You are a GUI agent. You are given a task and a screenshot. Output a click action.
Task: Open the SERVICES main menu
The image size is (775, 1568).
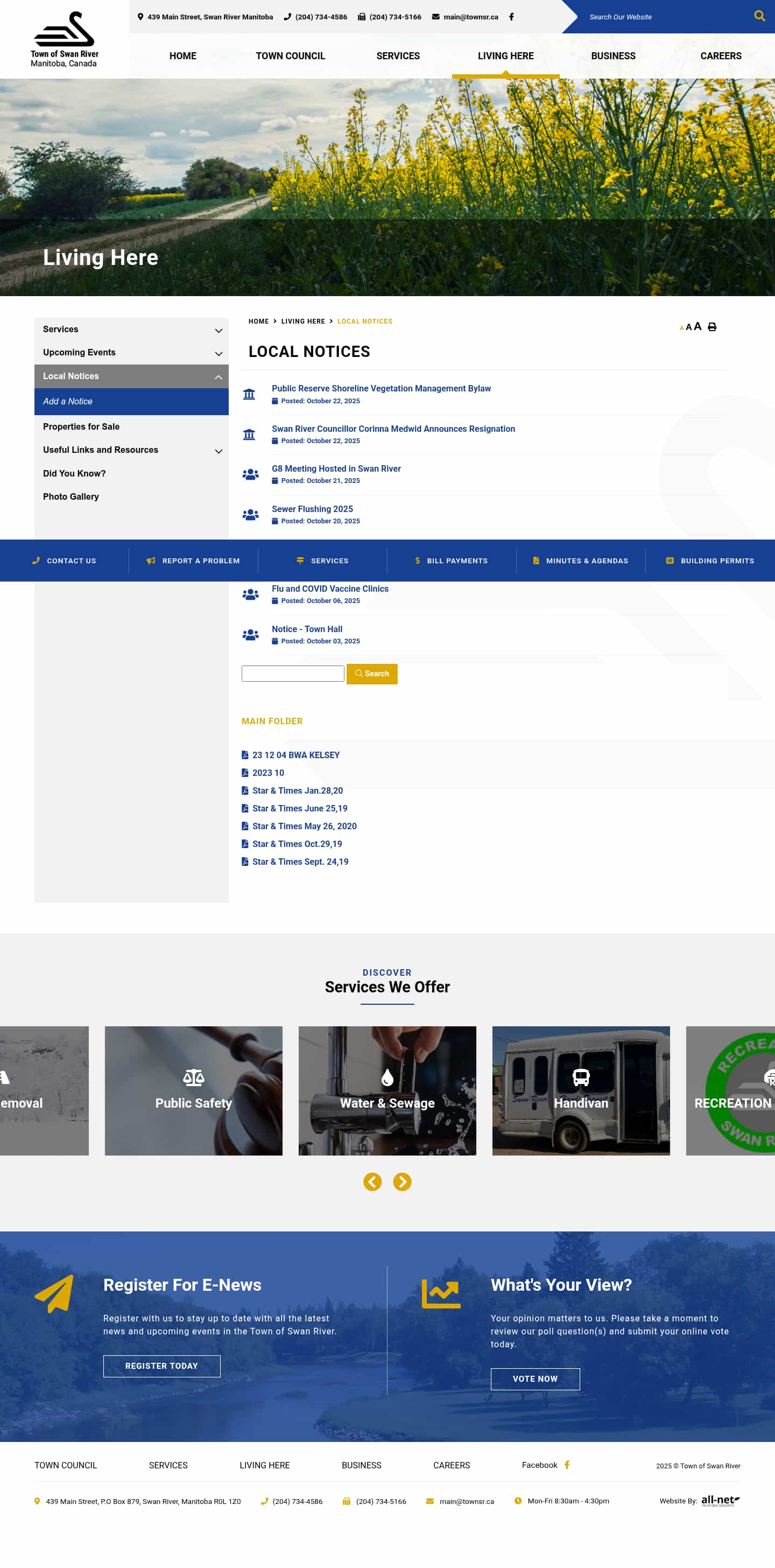pos(398,55)
